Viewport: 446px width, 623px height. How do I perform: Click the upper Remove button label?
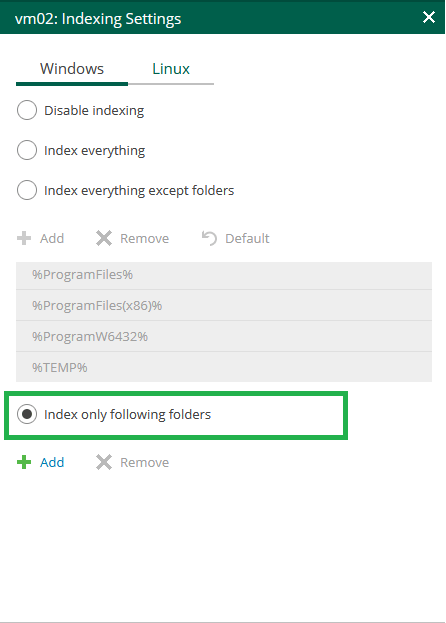pos(145,238)
